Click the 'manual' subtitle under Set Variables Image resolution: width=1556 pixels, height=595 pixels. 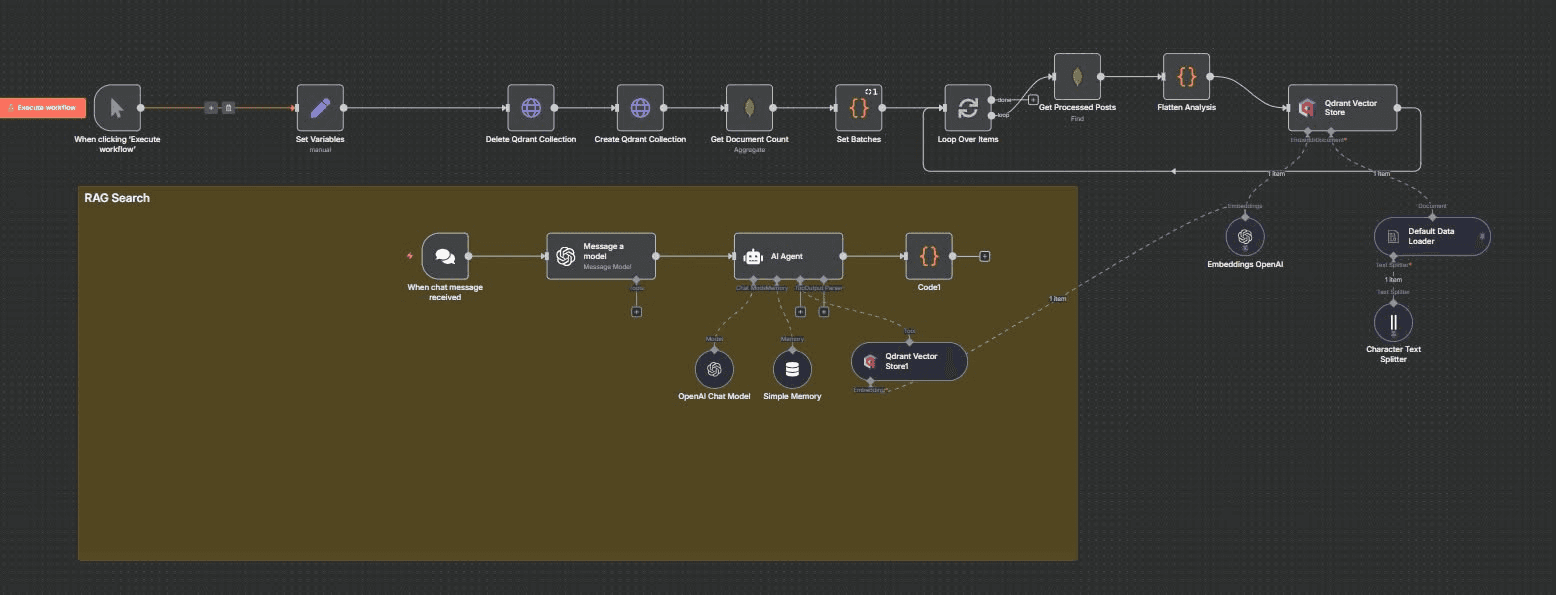pos(320,150)
